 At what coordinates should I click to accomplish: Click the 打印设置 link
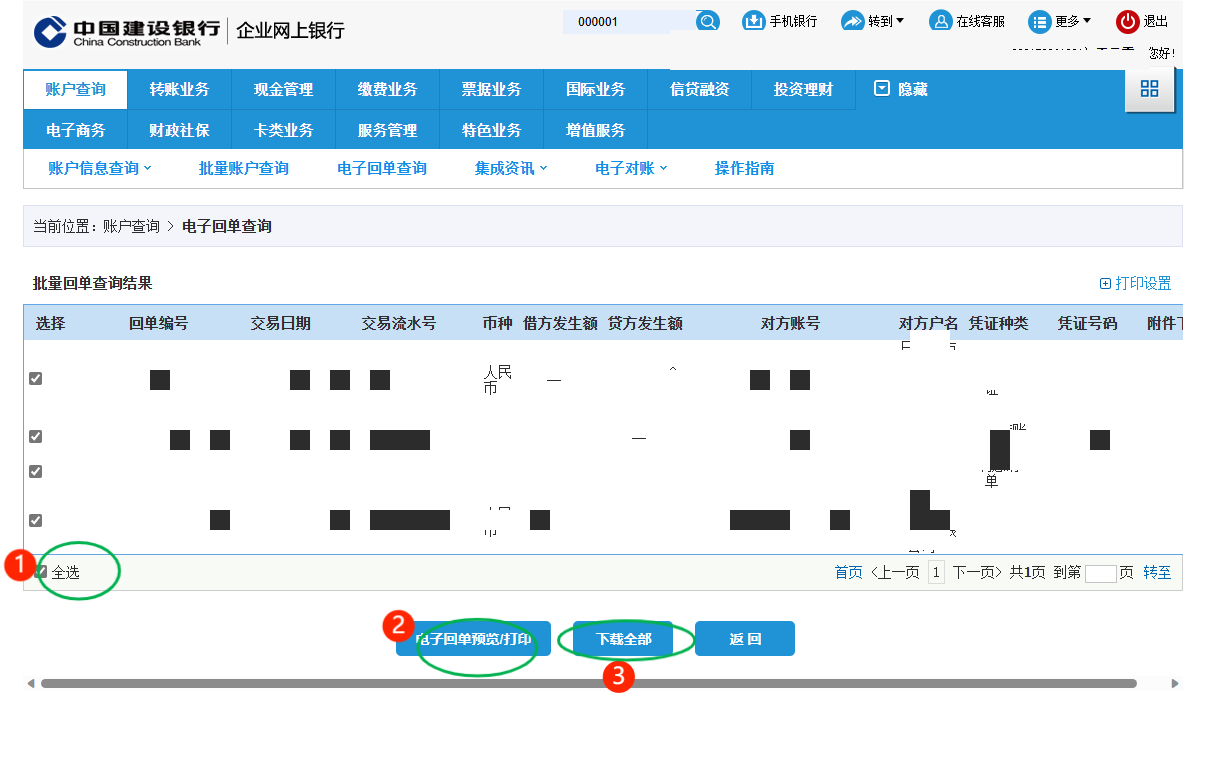tap(1135, 284)
